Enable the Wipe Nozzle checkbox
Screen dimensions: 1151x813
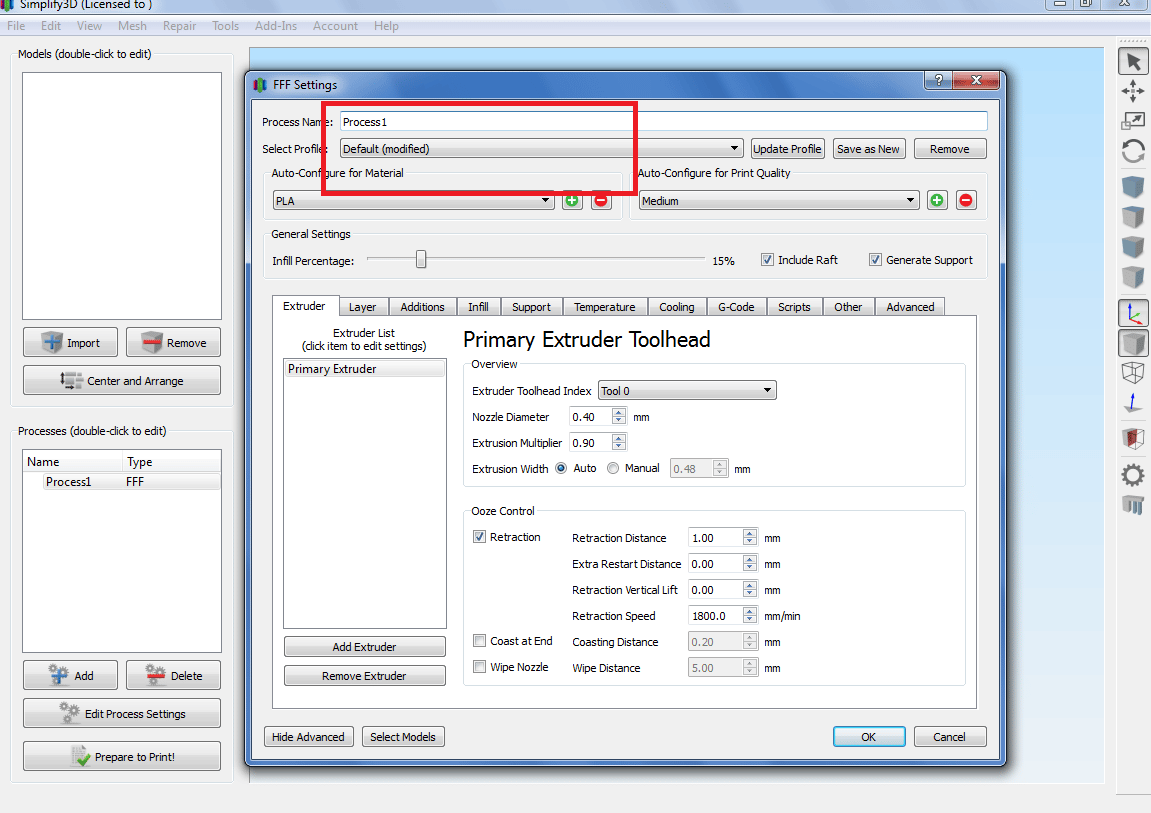(479, 667)
